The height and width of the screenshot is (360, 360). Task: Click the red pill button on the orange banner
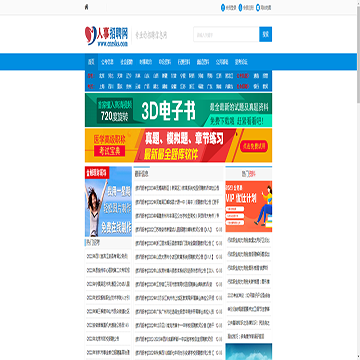click(254, 146)
